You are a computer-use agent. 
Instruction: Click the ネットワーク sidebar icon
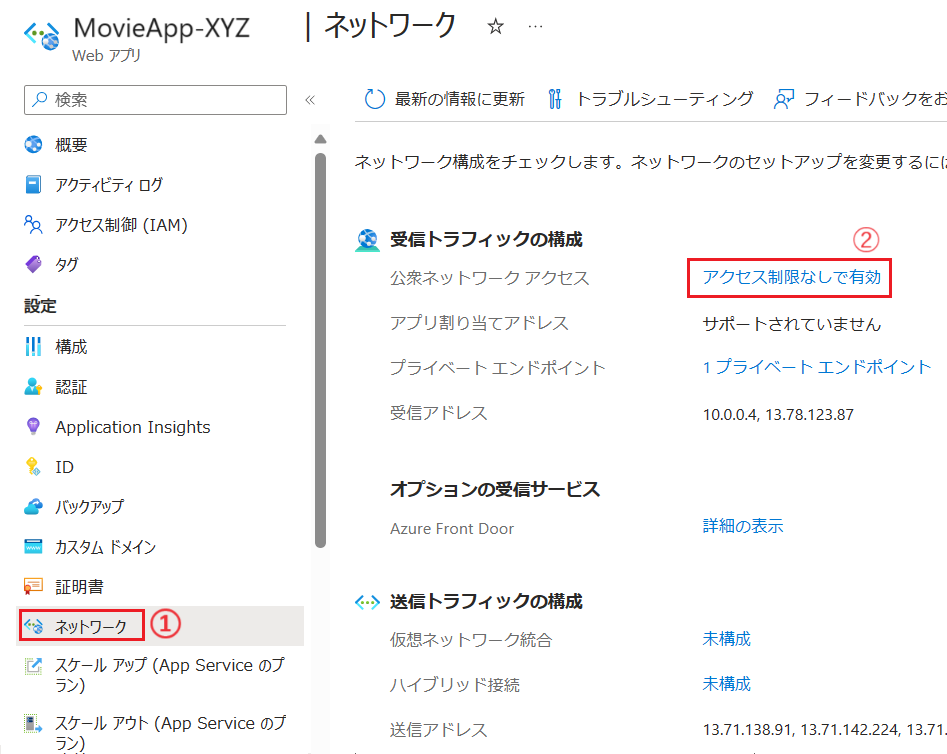(x=33, y=626)
